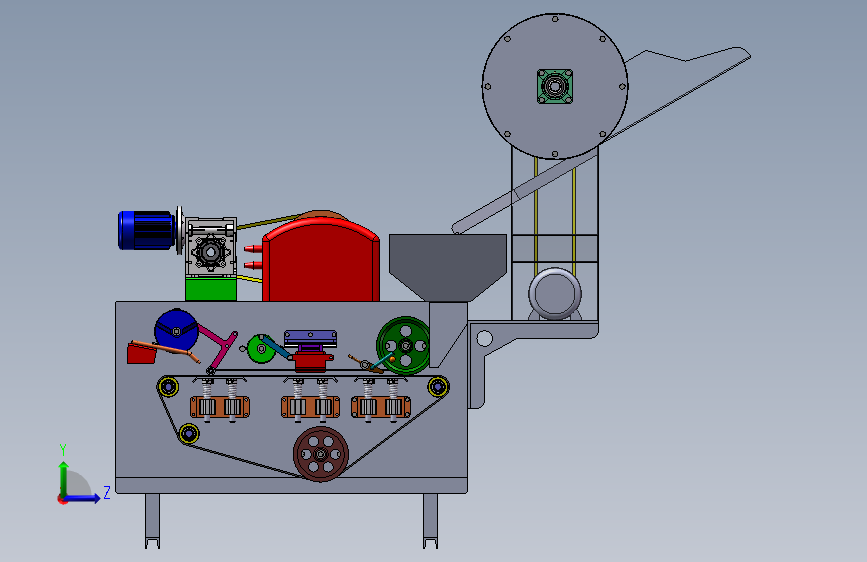Click the red origin ball of the triad
This screenshot has height=562, width=867.
pyautogui.click(x=62, y=499)
